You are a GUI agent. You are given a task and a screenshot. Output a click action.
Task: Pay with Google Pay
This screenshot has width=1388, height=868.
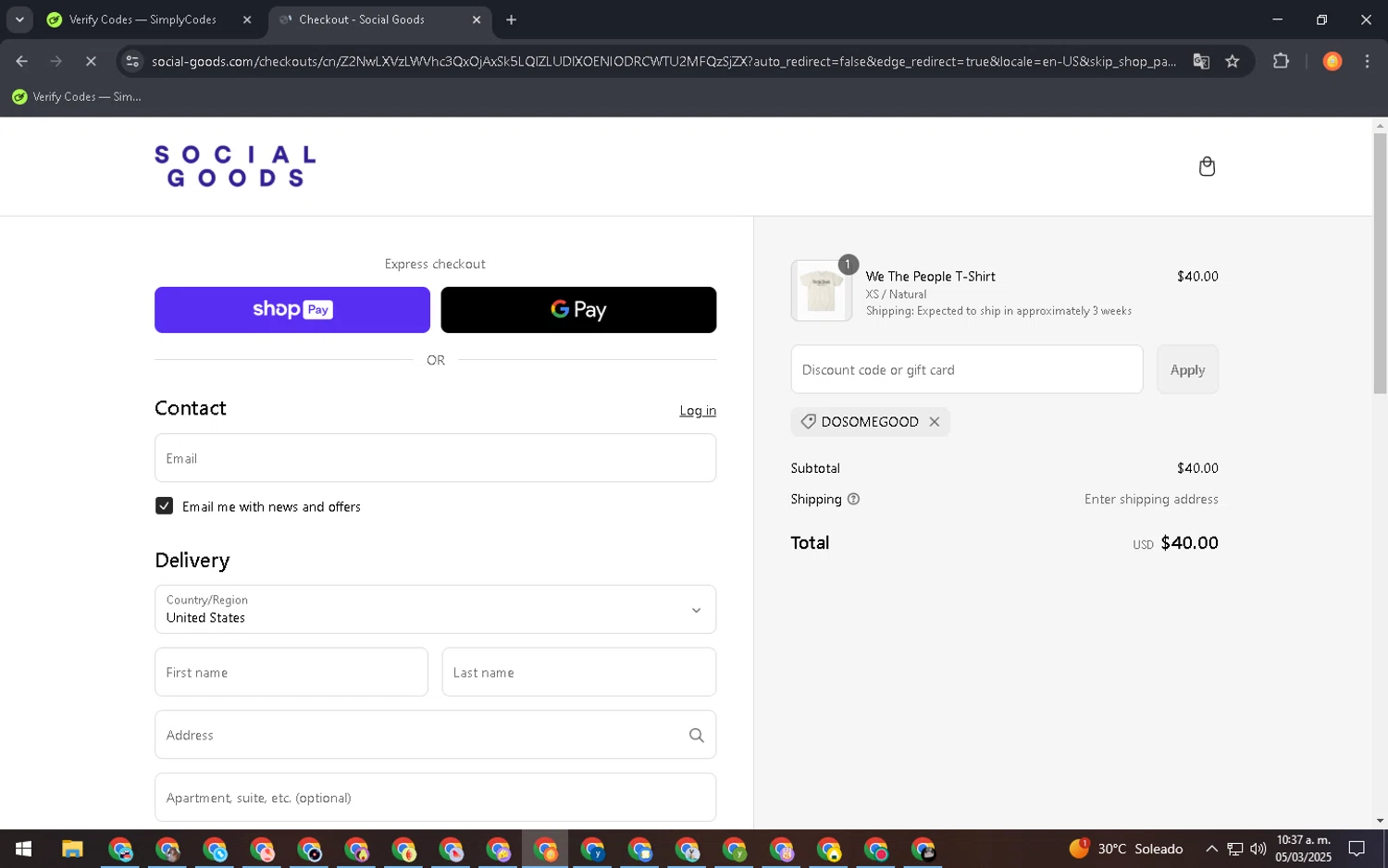pyautogui.click(x=578, y=310)
